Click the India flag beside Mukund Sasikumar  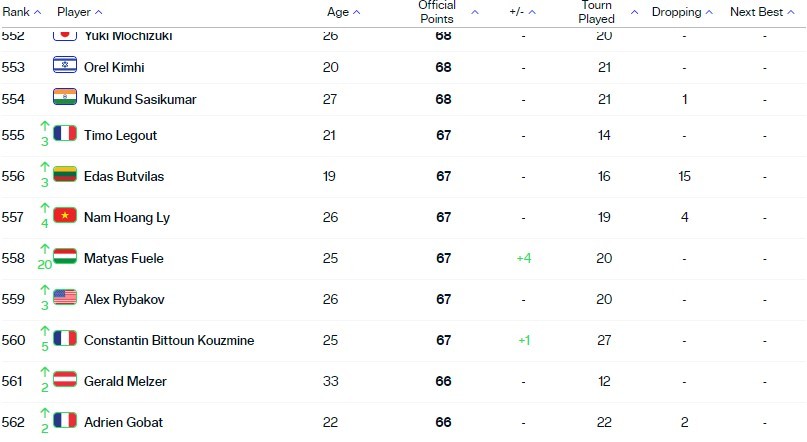tap(65, 97)
